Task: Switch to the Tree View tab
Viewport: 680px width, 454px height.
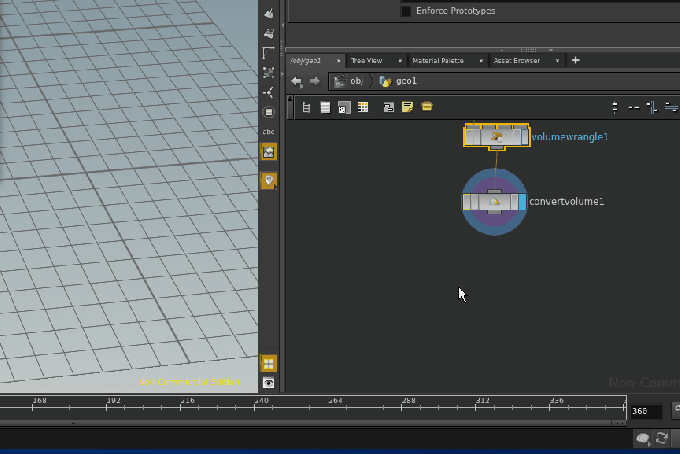Action: point(366,61)
